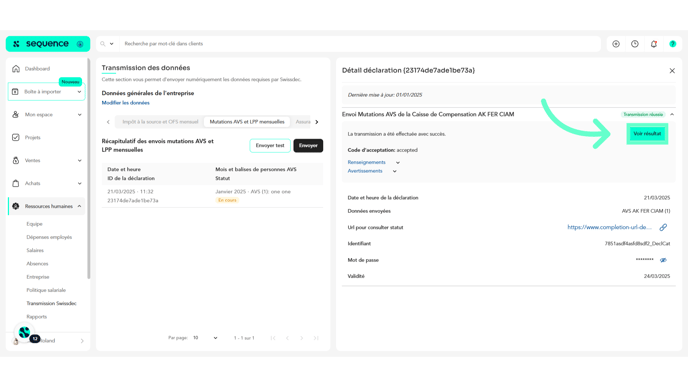Click the Ventes icon in sidebar
The height and width of the screenshot is (387, 688).
pos(16,161)
